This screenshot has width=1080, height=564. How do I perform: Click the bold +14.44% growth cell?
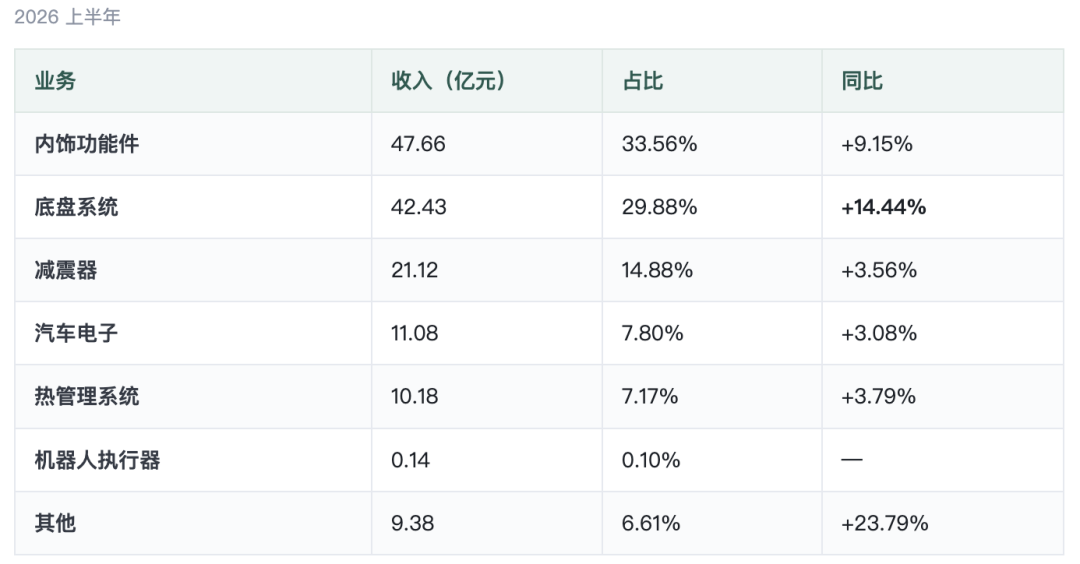pyautogui.click(x=884, y=207)
